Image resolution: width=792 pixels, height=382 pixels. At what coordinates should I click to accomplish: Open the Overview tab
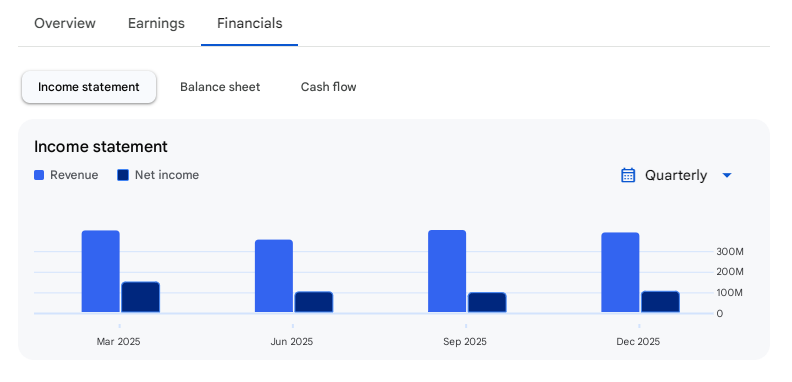click(x=65, y=23)
